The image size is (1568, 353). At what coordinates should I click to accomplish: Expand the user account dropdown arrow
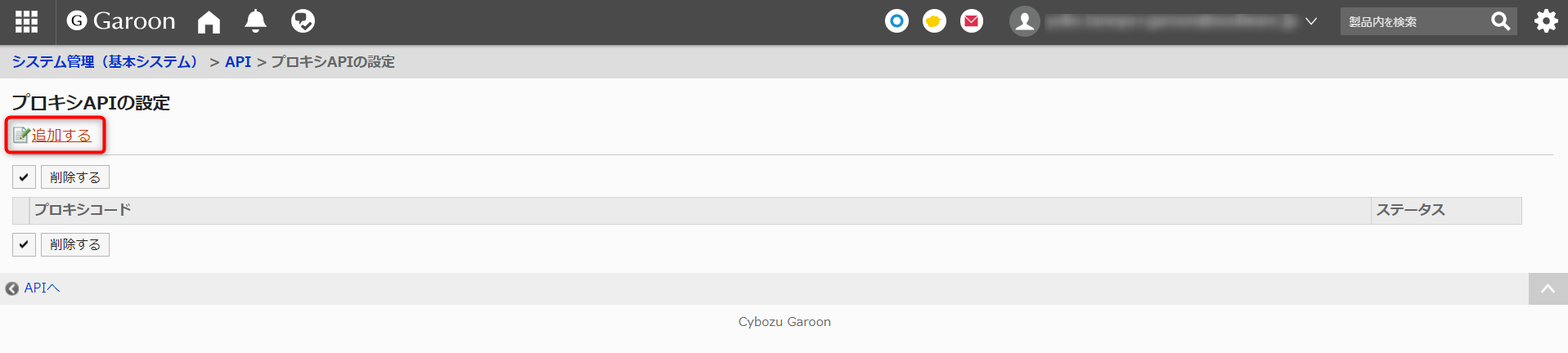[x=1311, y=22]
